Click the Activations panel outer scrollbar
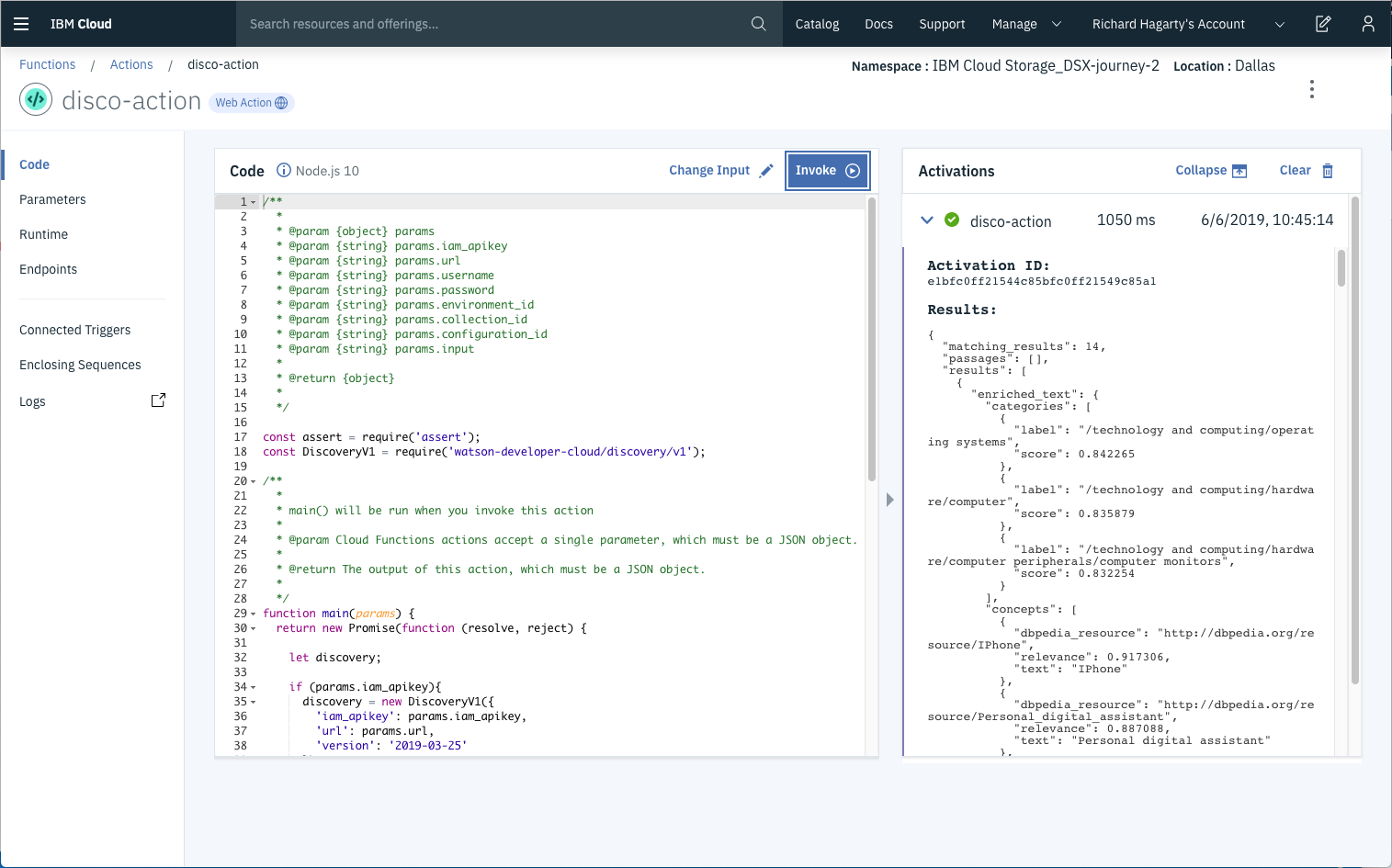 coord(1354,440)
